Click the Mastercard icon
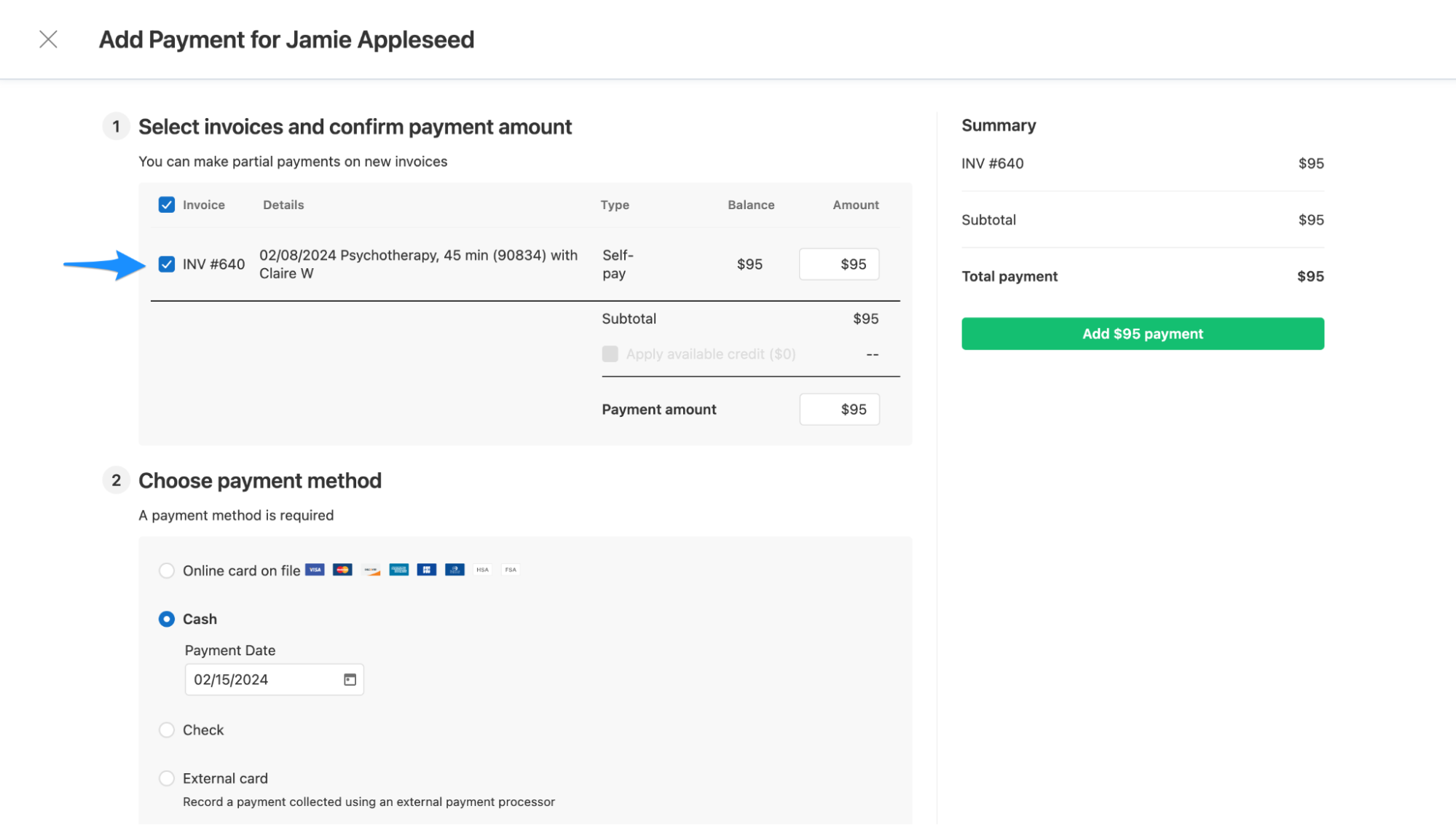Viewport: 1456px width, 825px height. tap(342, 570)
